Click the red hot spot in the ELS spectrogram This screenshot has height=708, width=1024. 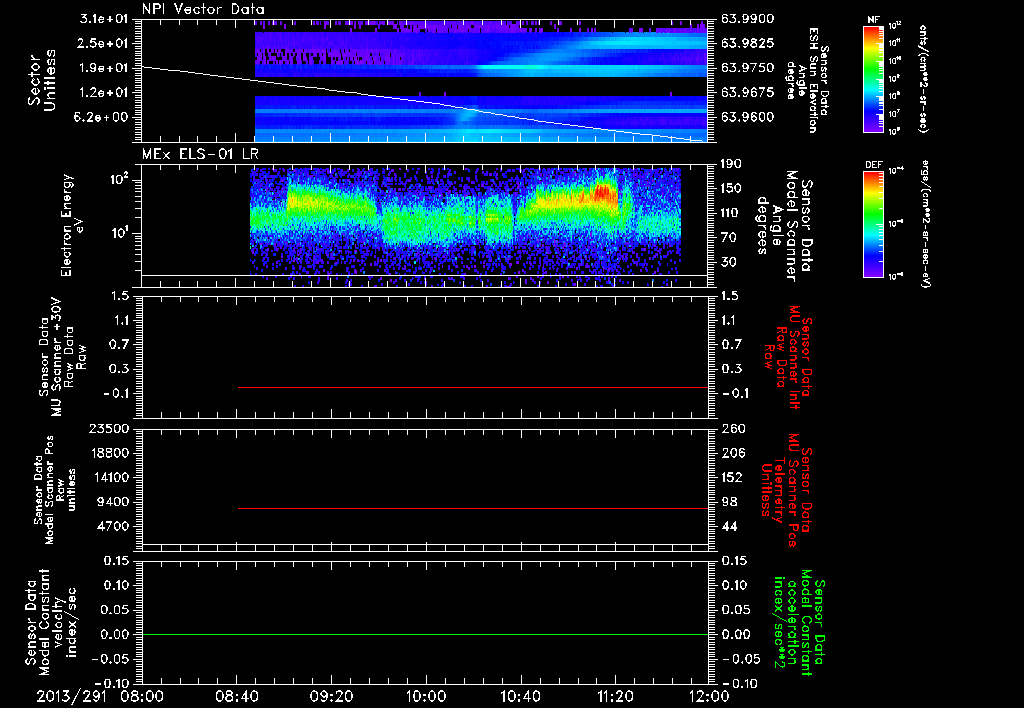click(604, 191)
